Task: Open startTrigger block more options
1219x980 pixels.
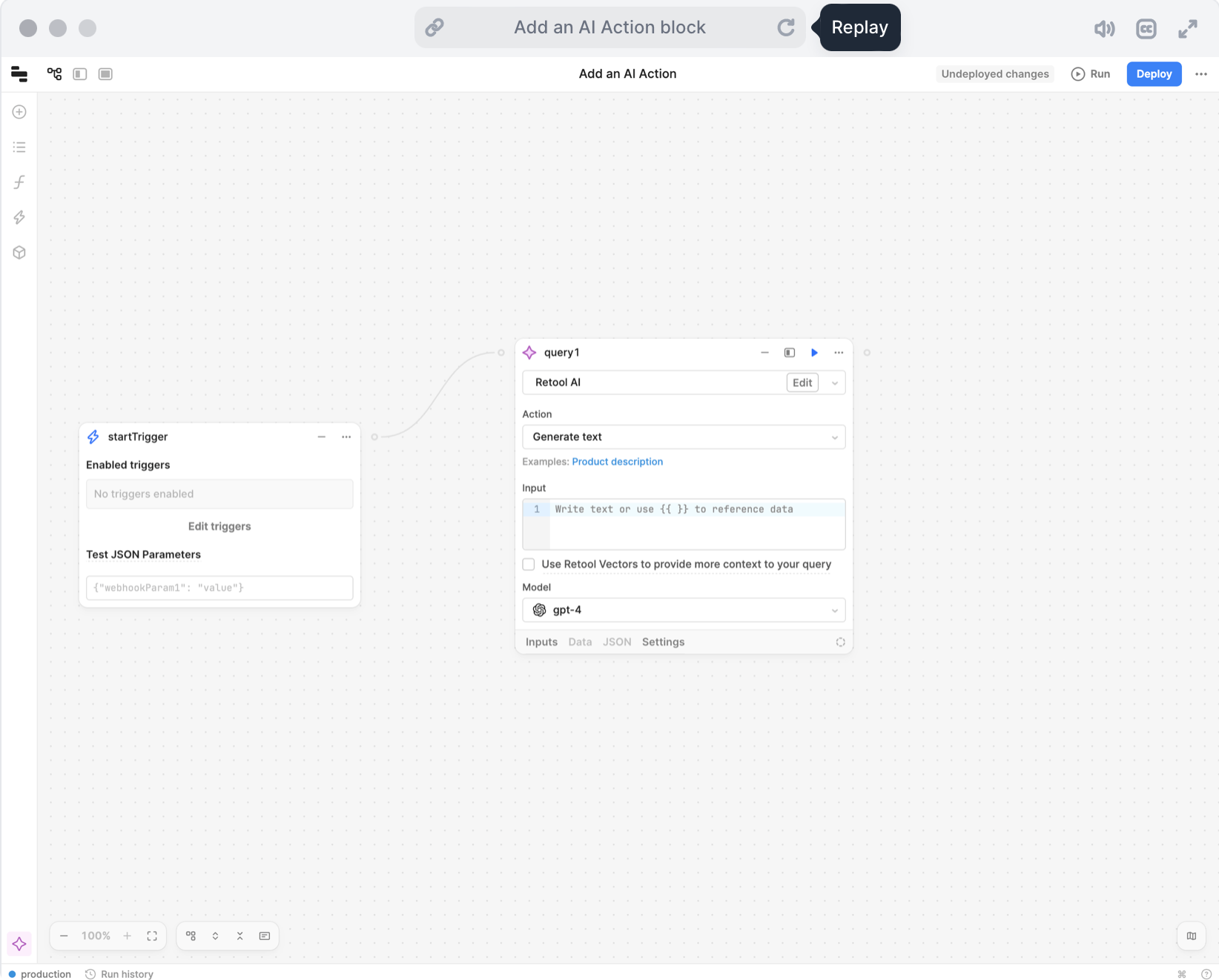Action: (346, 437)
